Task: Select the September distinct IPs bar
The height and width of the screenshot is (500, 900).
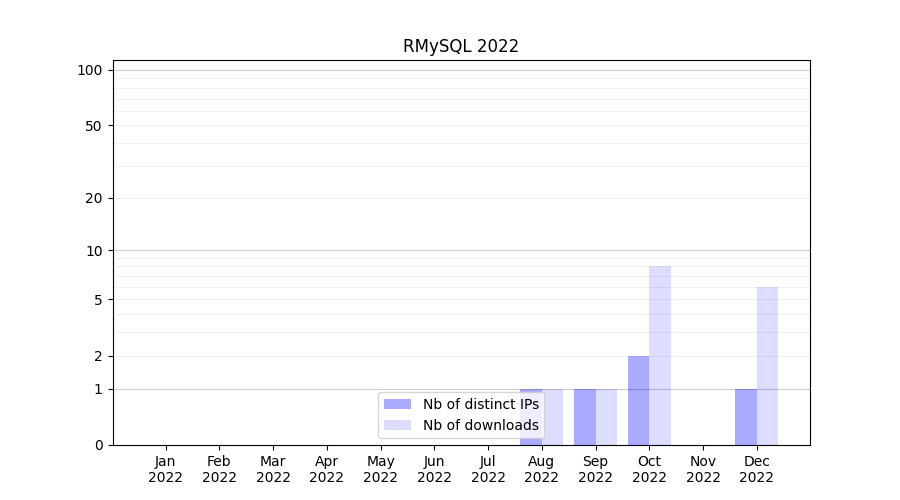Action: (585, 417)
